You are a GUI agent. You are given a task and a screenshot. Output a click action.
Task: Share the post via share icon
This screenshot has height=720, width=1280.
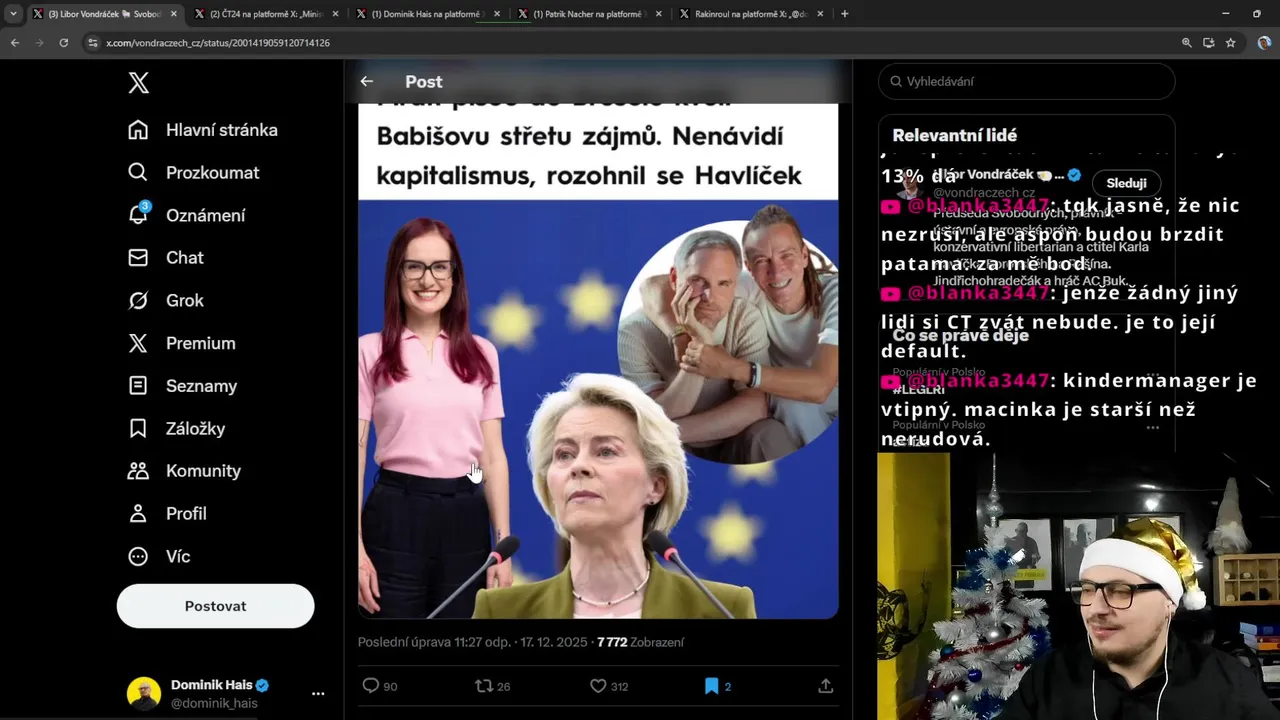pos(826,686)
